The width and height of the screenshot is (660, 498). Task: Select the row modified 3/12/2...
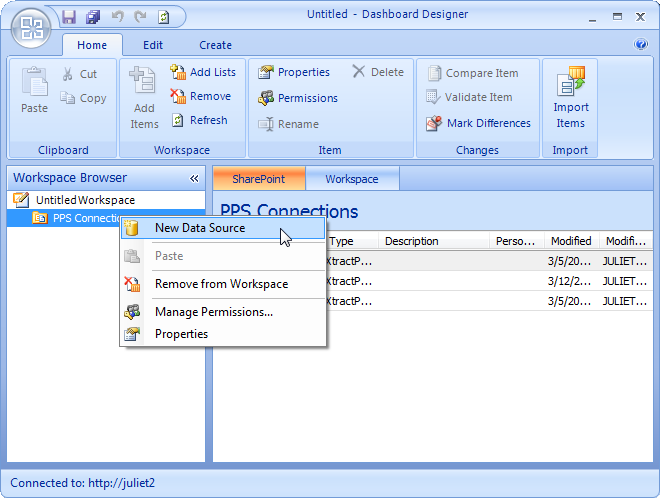(488, 281)
